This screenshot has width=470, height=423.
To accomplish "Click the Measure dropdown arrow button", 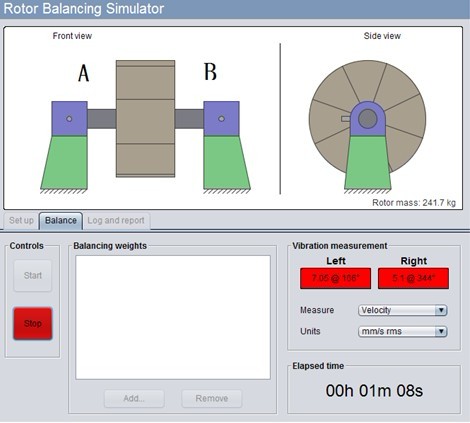I will click(x=441, y=310).
